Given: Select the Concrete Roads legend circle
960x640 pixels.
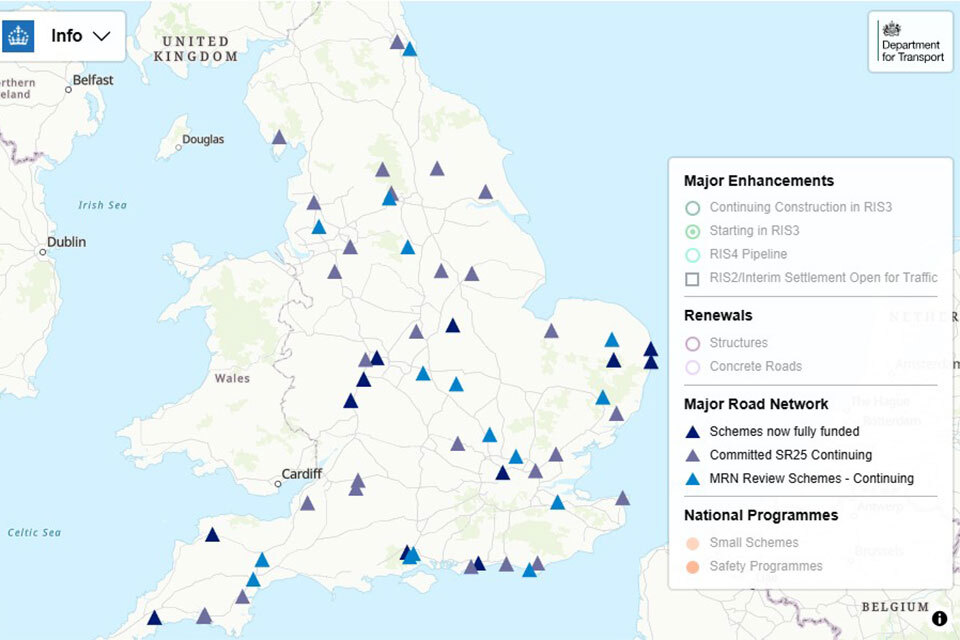Looking at the screenshot, I should [x=692, y=367].
